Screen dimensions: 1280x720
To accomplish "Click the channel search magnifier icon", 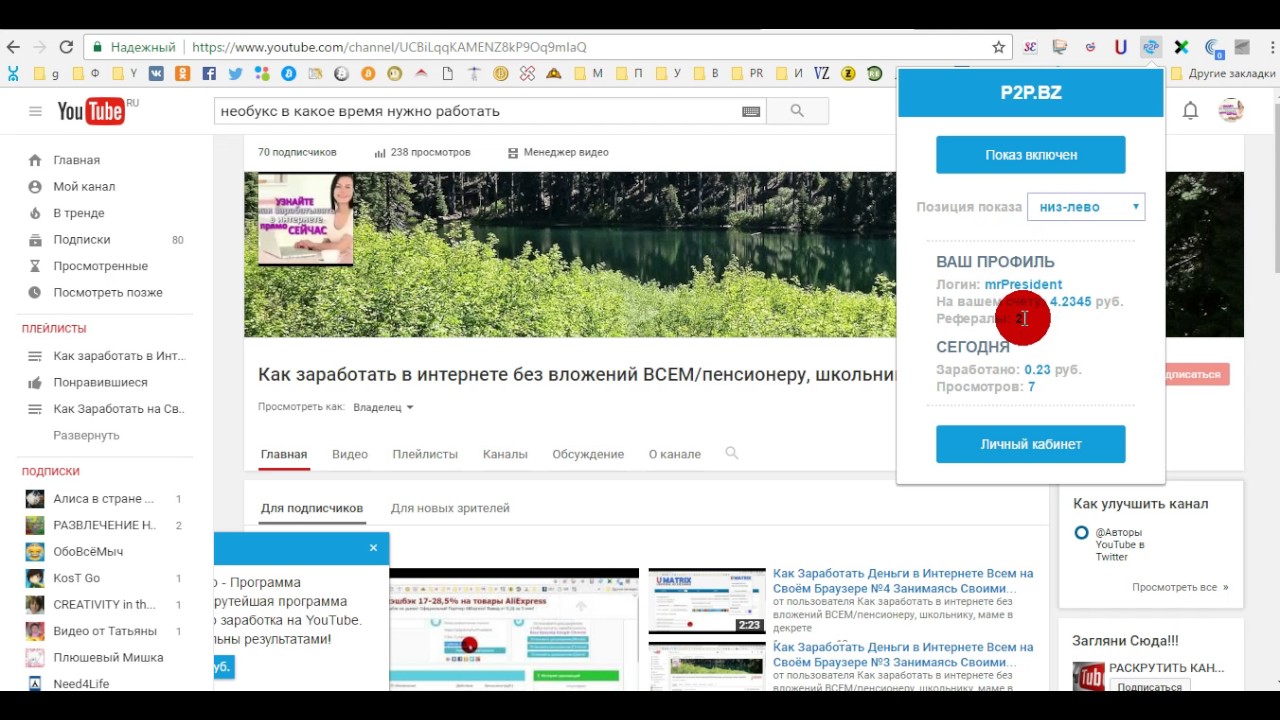I will [731, 453].
